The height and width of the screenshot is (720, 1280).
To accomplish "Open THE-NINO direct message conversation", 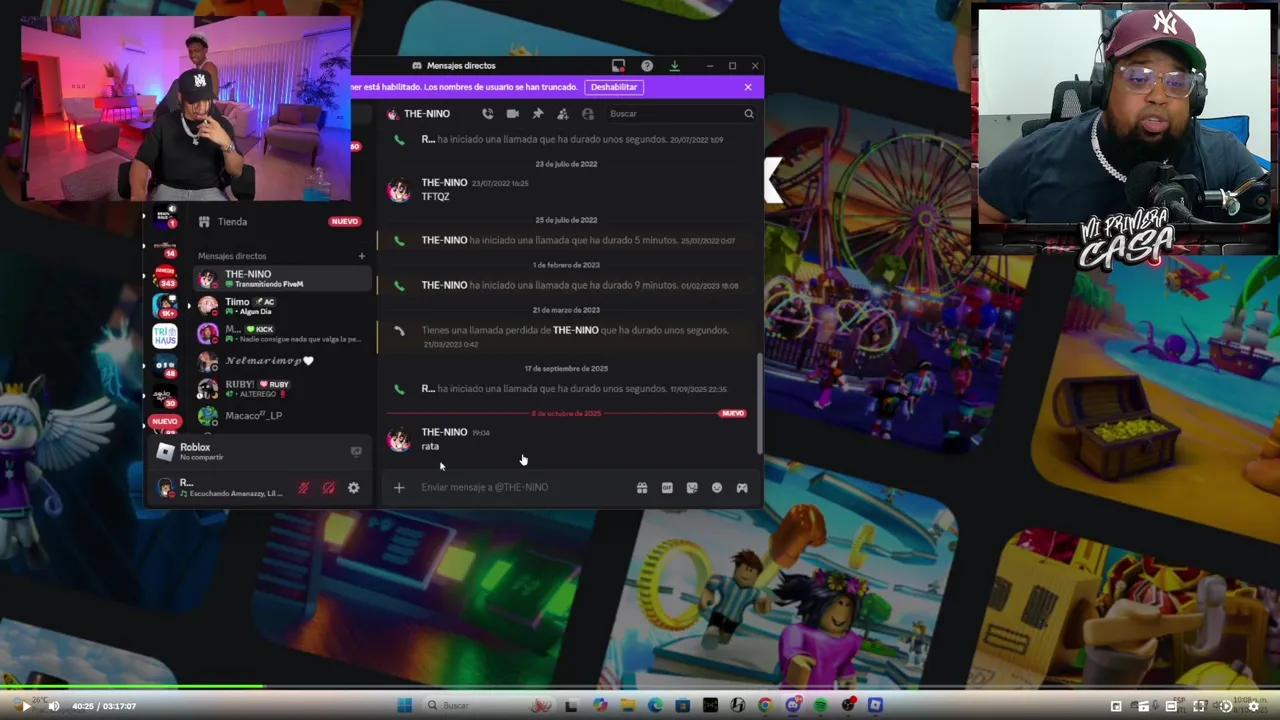I will coord(282,278).
